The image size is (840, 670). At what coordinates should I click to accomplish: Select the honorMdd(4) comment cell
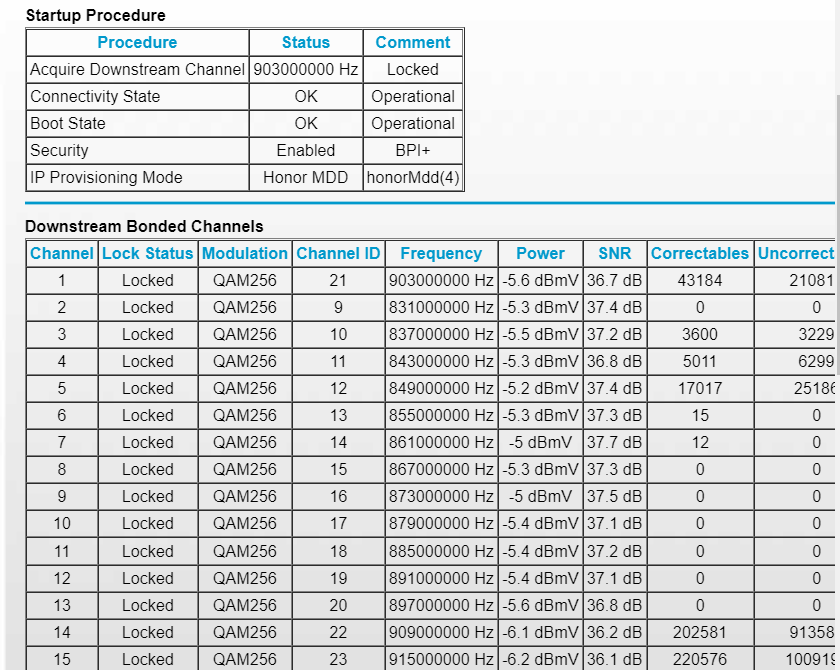coord(413,177)
